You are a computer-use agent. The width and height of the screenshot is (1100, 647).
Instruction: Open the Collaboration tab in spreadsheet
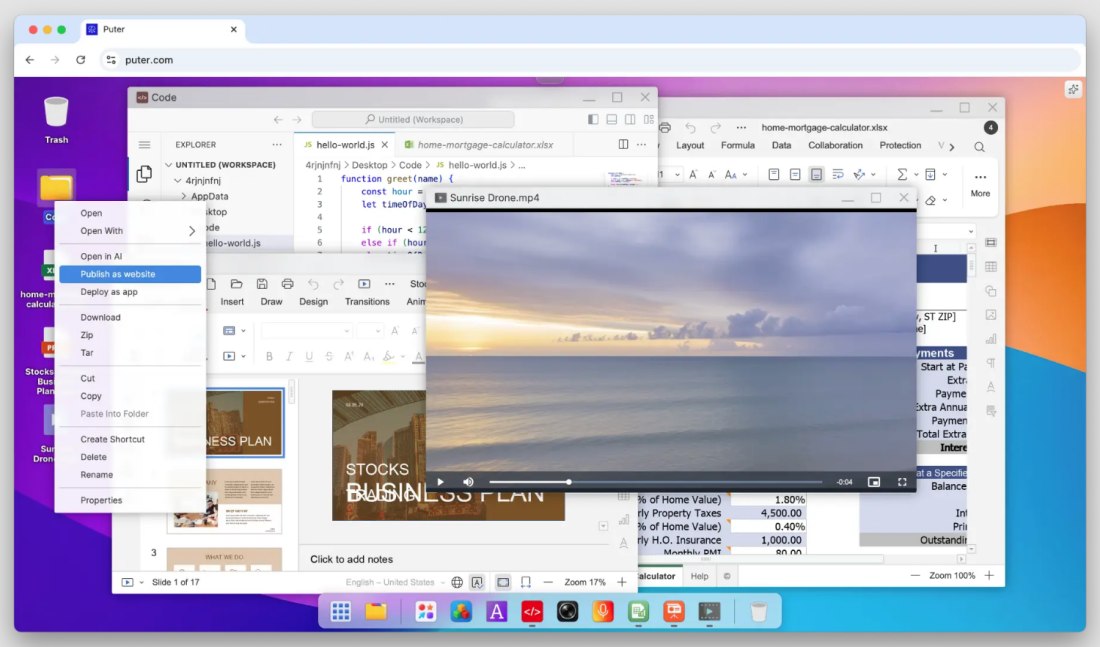pos(835,145)
